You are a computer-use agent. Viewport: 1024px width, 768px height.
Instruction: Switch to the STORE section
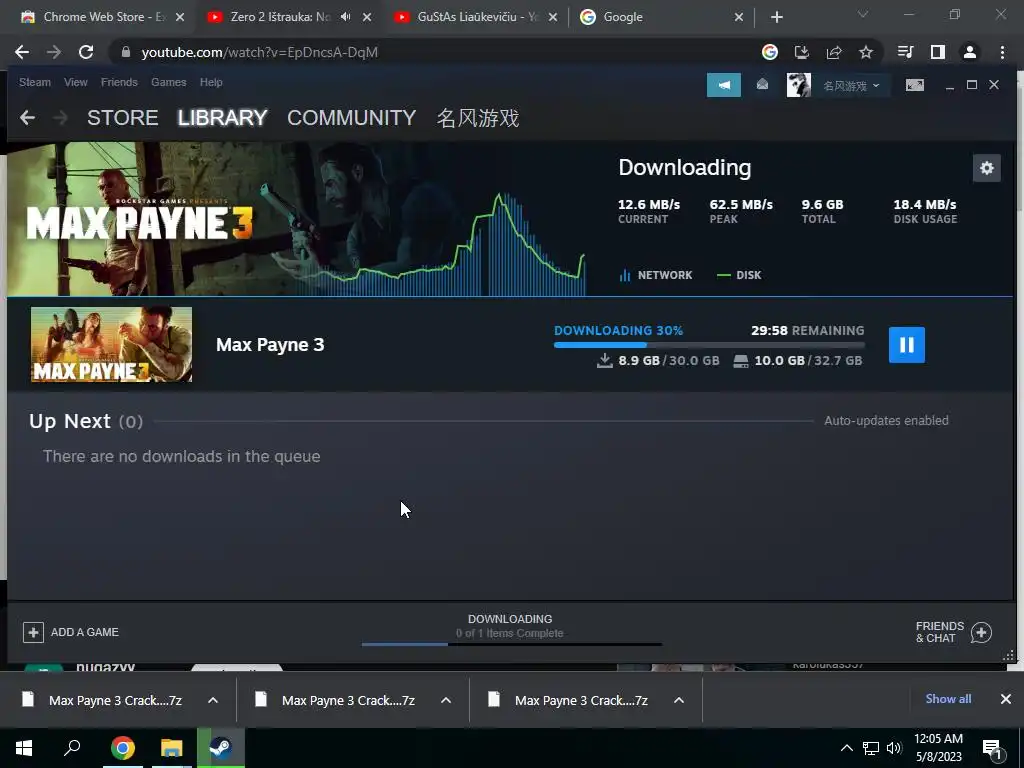click(x=123, y=118)
